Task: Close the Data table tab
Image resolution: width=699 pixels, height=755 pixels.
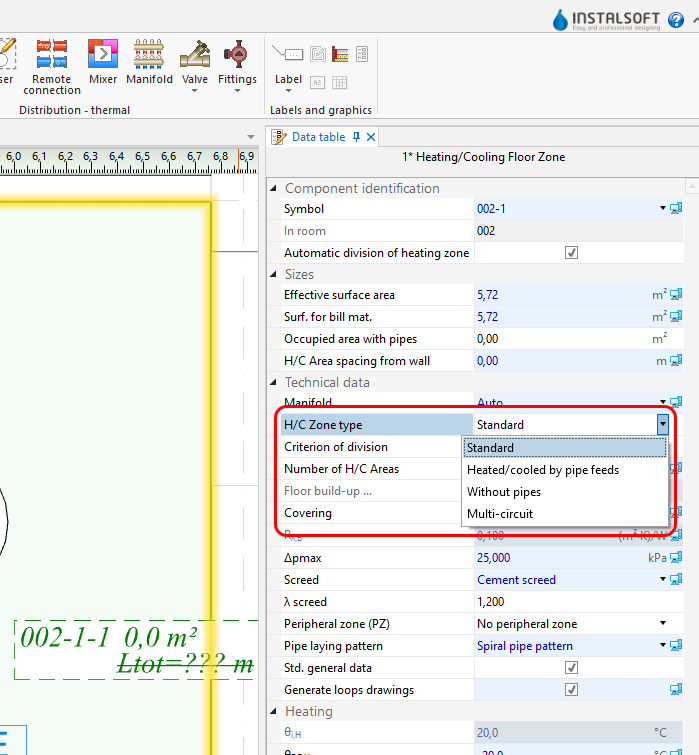Action: pos(371,137)
